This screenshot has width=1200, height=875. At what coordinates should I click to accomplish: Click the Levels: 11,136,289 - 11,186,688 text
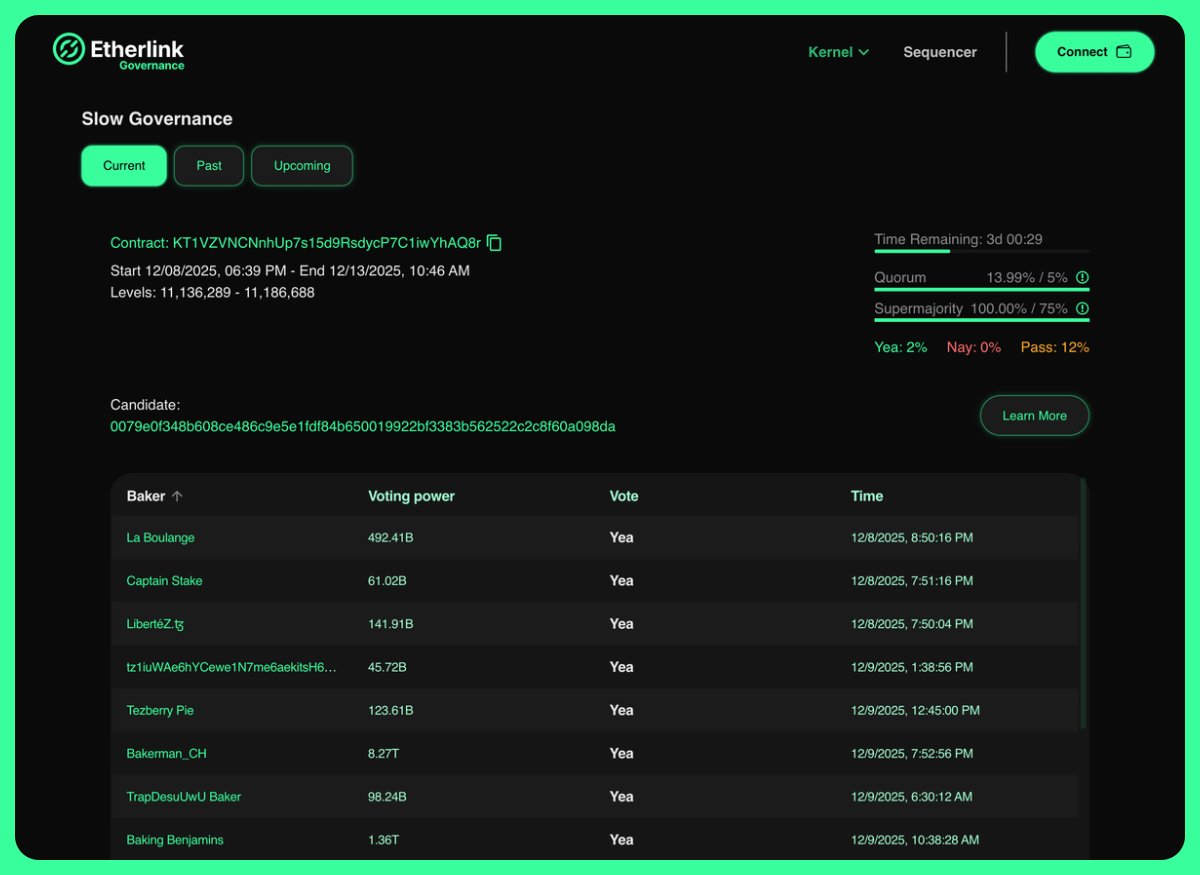212,293
